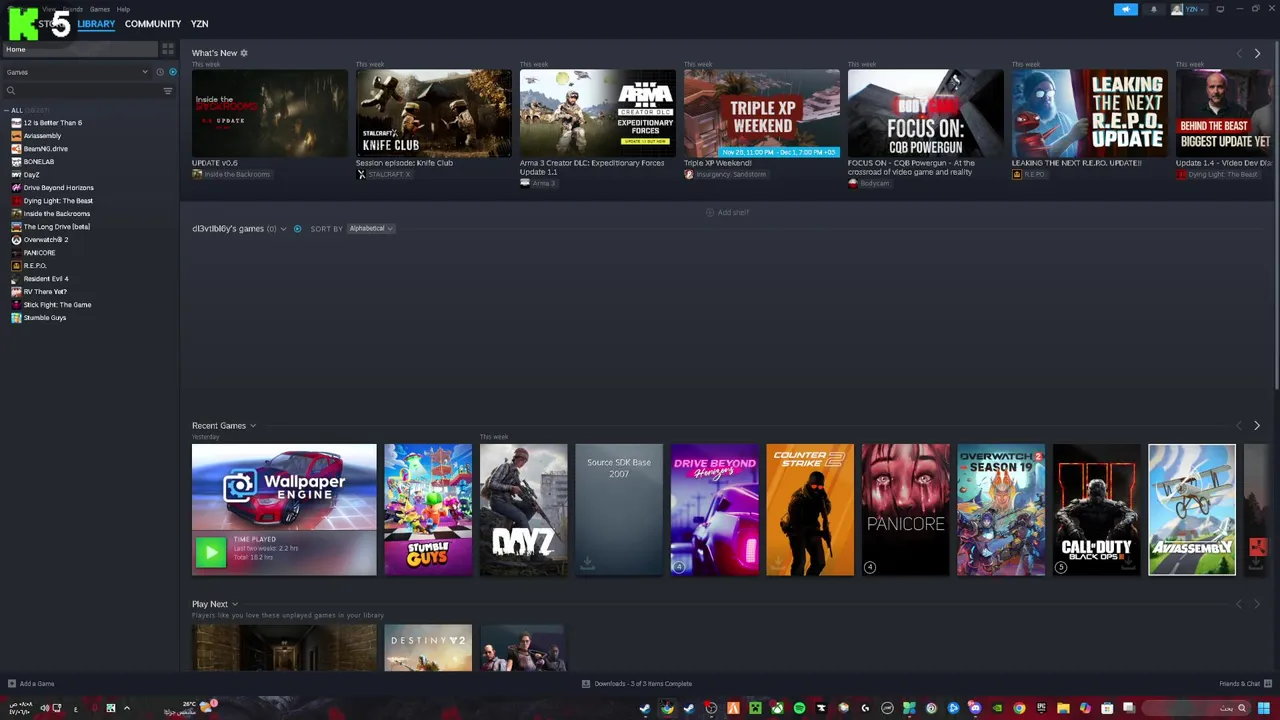The width and height of the screenshot is (1280, 720).
Task: Select Resident Evil 4 in game list
Action: tap(46, 279)
